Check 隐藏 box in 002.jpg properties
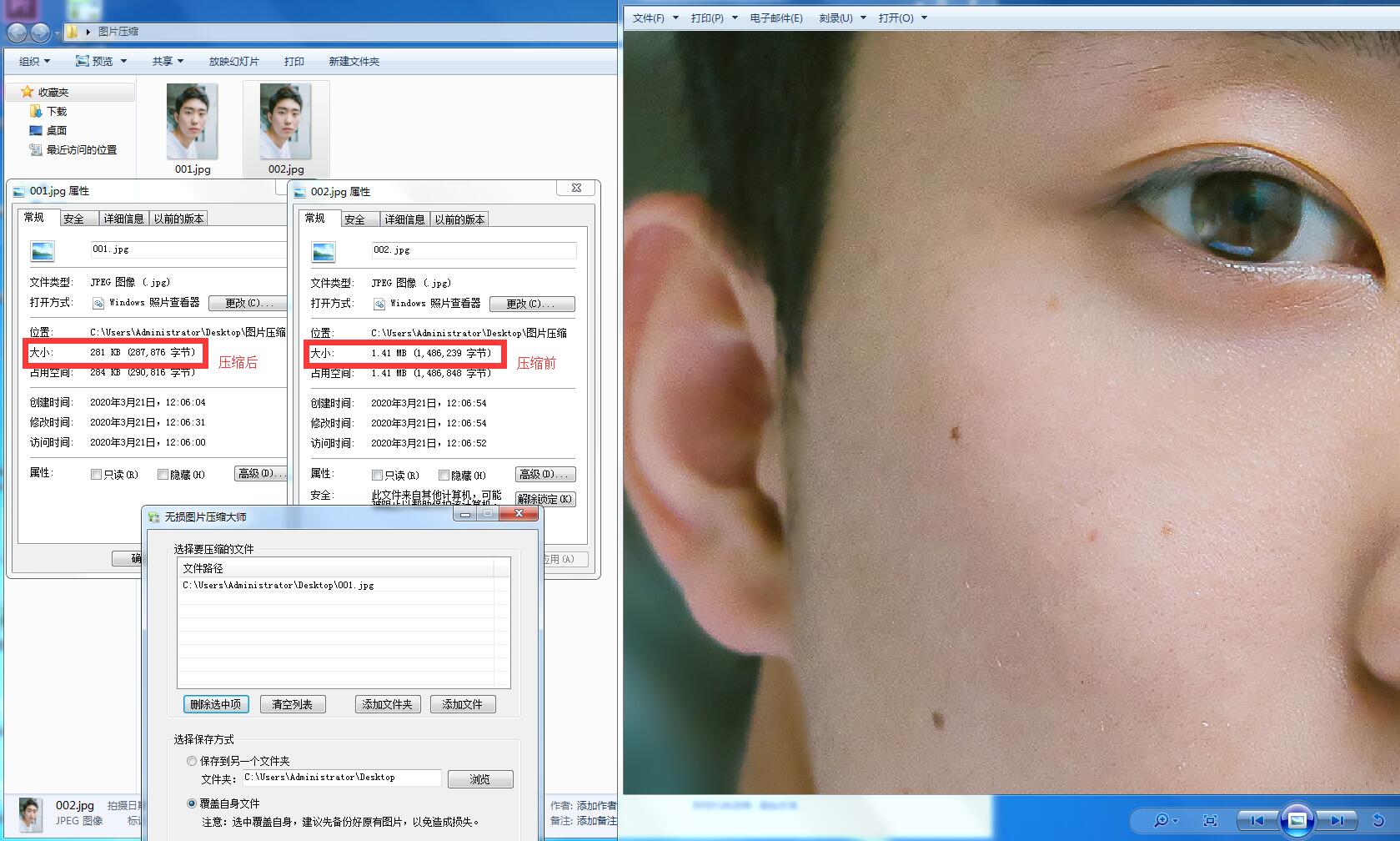This screenshot has width=1400, height=841. pyautogui.click(x=444, y=476)
